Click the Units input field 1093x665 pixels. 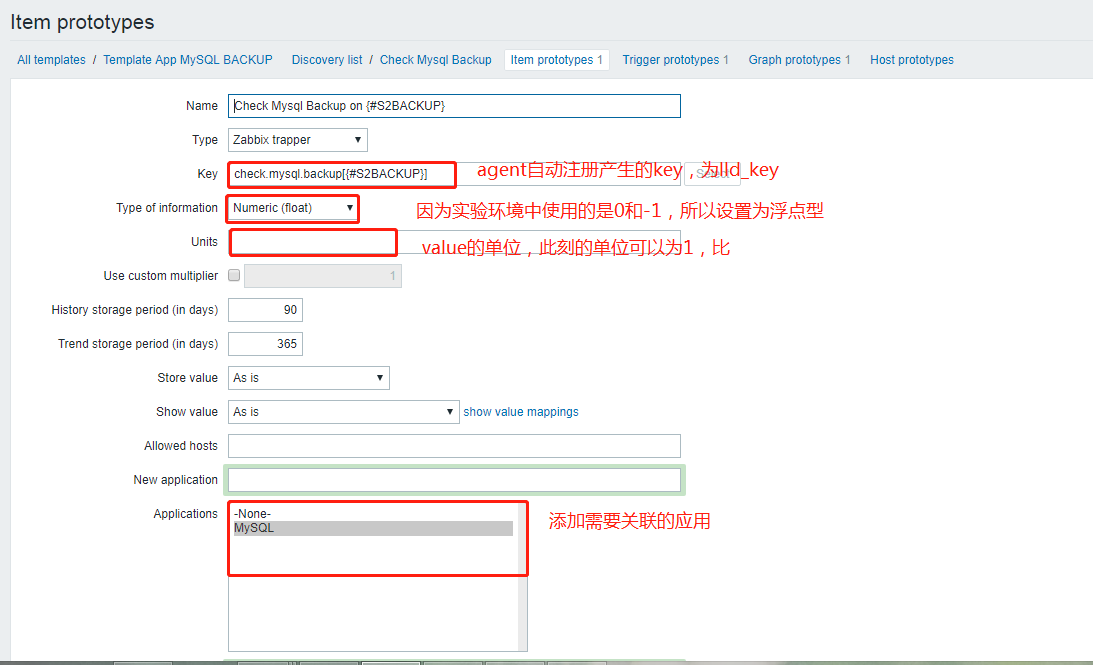pos(454,242)
